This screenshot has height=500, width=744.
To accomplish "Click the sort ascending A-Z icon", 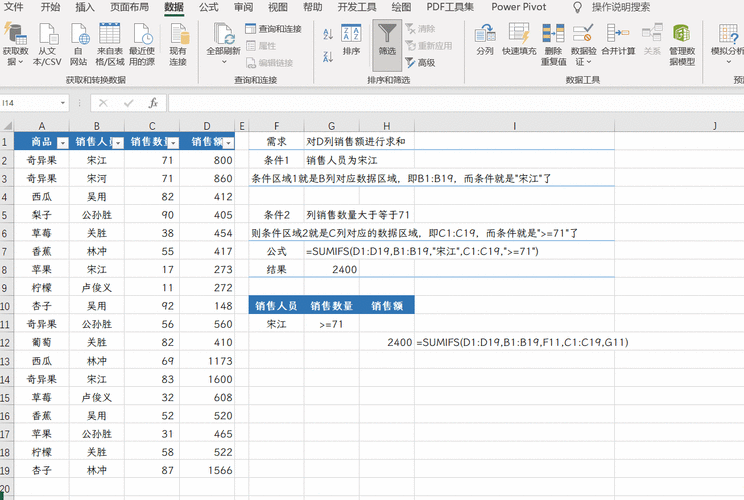I will click(328, 34).
